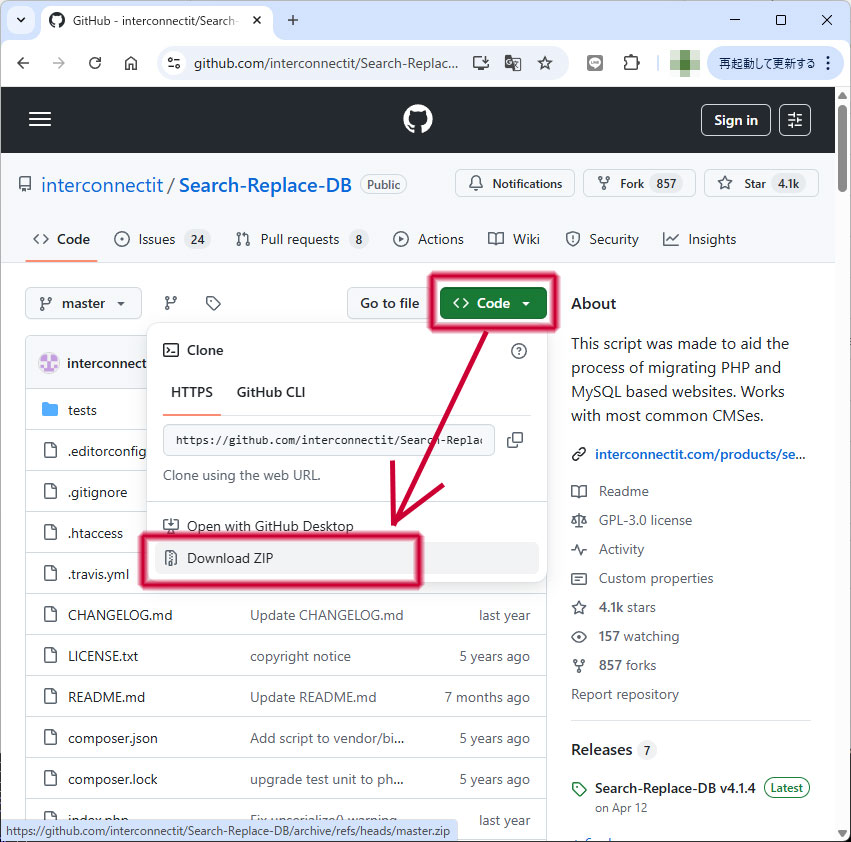Open the GitHub hamburger navigation menu
Screen dimensions: 851x842
point(40,119)
